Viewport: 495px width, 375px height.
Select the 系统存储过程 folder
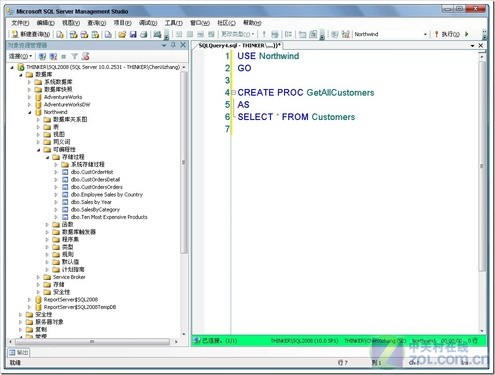click(88, 165)
